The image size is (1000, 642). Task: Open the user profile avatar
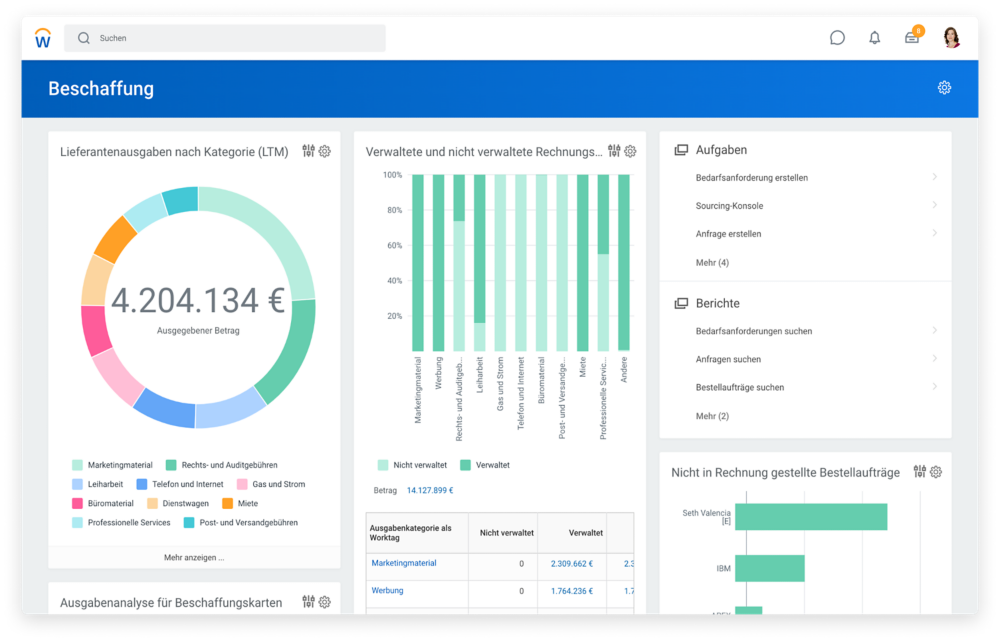(951, 38)
